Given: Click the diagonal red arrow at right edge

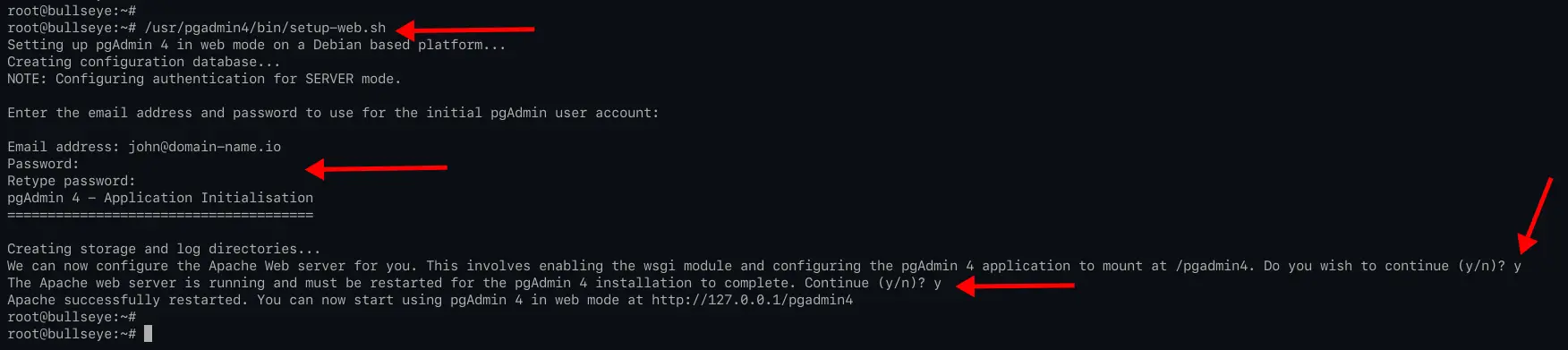Looking at the screenshot, I should (1535, 215).
